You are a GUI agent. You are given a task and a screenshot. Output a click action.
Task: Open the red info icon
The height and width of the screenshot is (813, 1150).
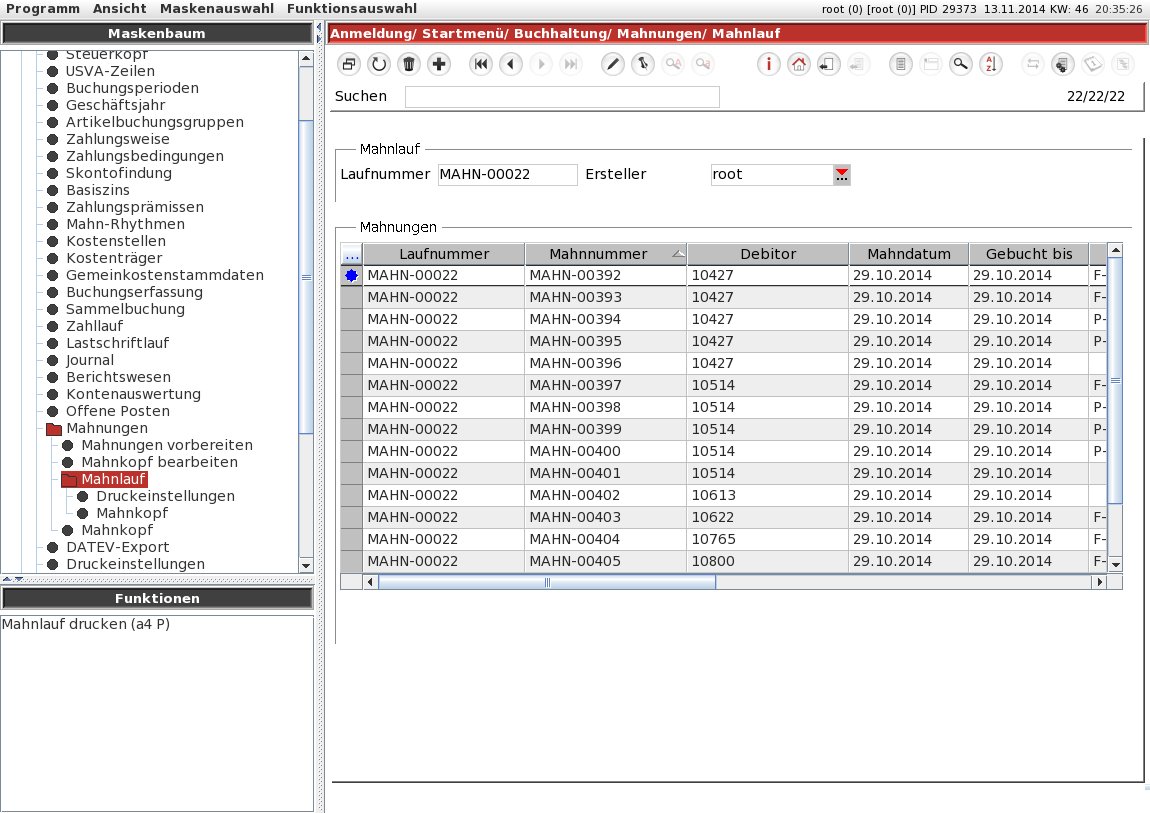coord(768,65)
